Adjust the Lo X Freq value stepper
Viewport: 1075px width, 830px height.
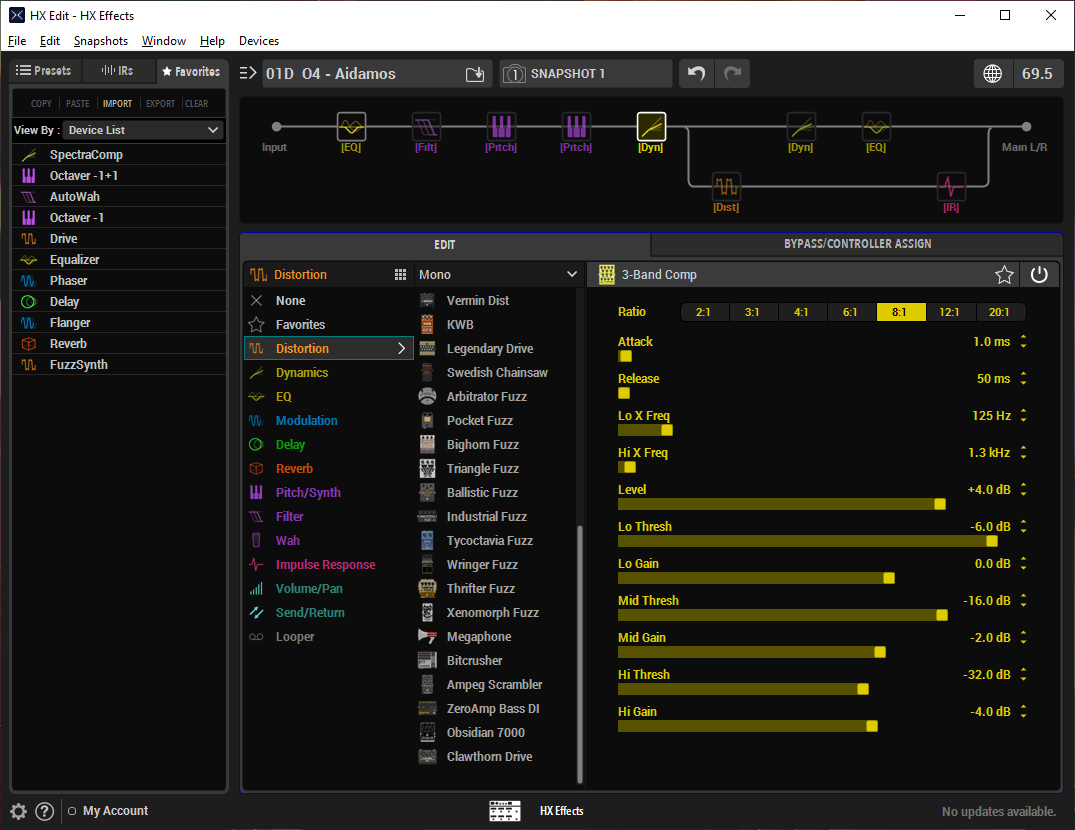1024,415
